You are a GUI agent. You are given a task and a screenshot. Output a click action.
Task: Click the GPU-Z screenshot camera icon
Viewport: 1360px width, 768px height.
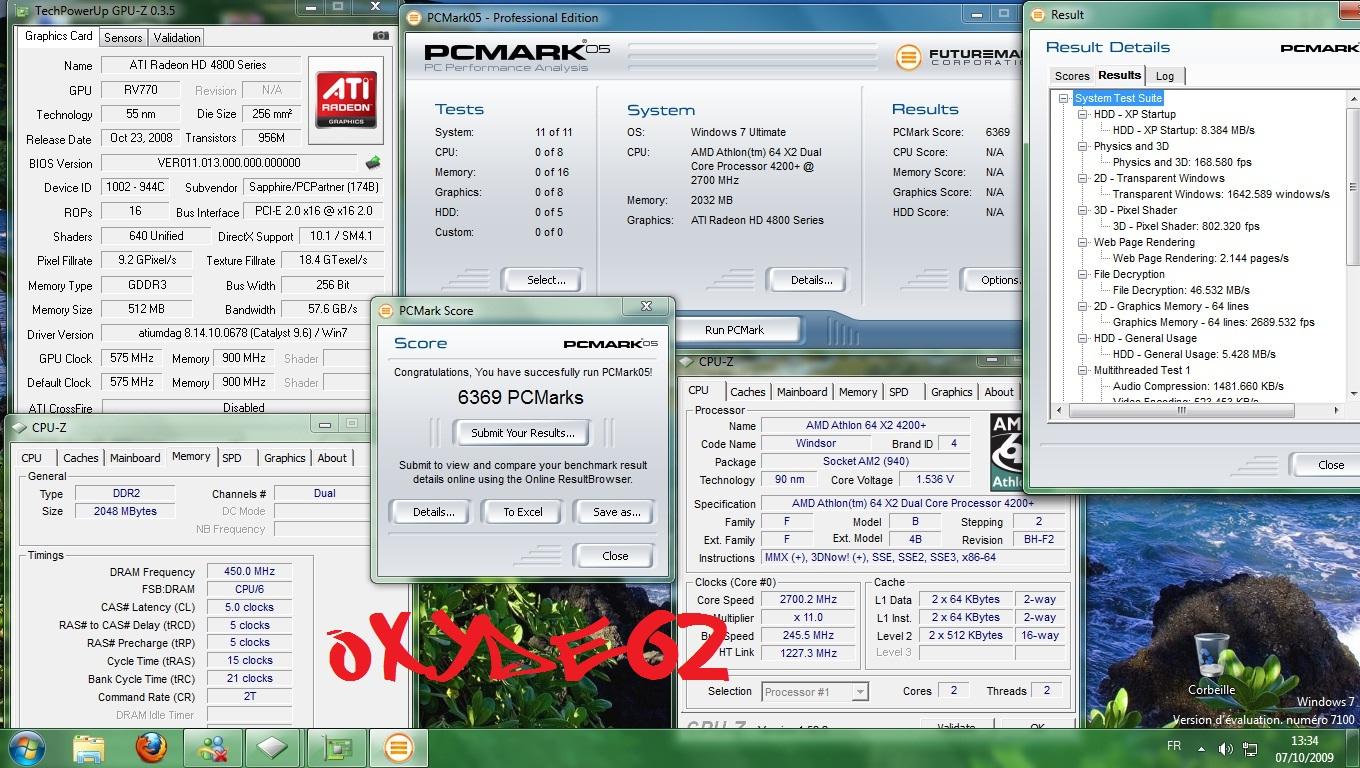(x=381, y=36)
